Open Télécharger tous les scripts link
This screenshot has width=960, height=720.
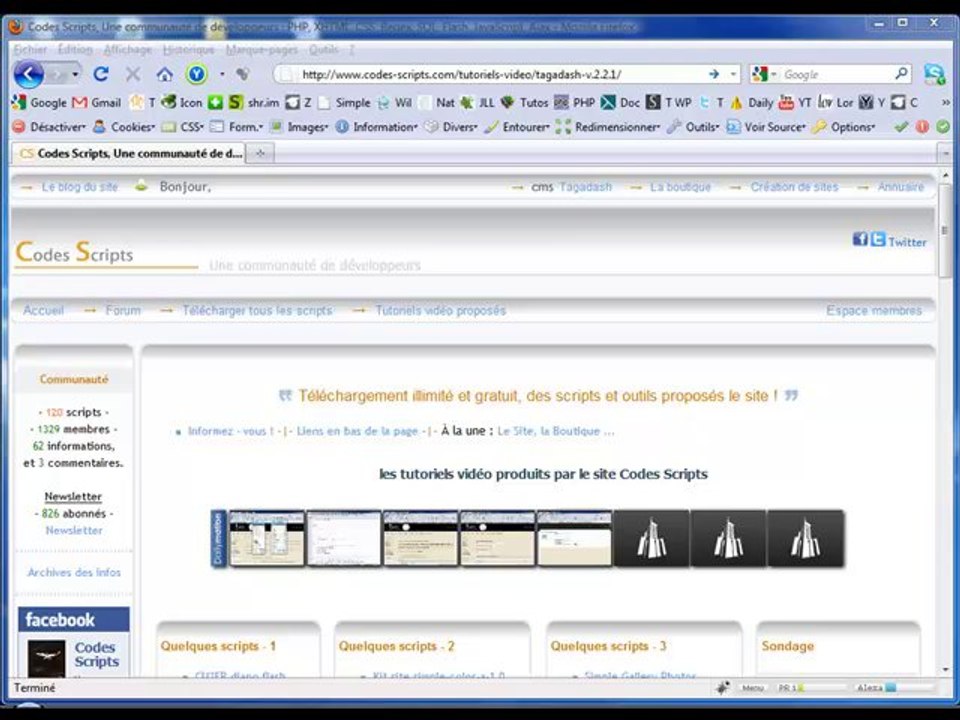coord(257,310)
